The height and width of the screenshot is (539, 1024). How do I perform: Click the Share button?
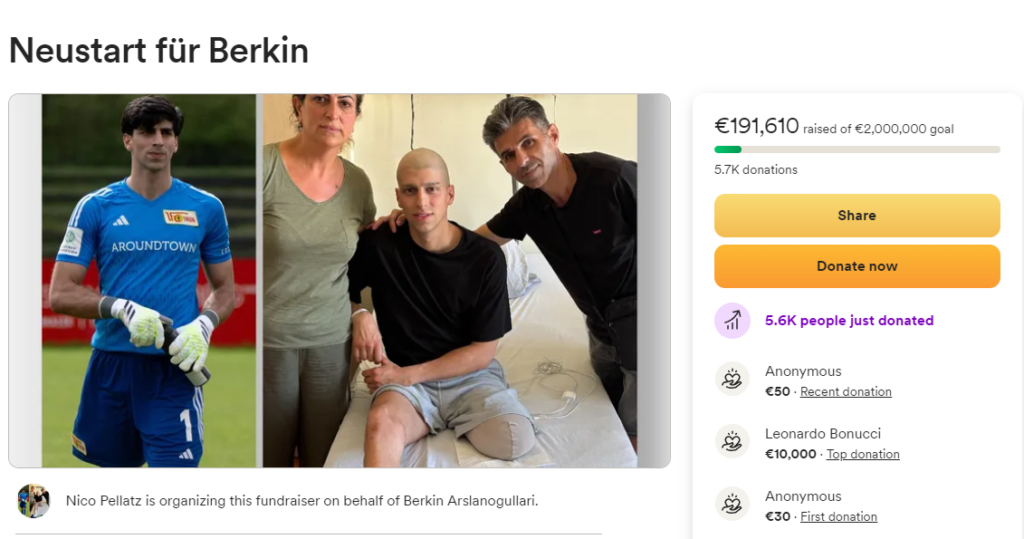point(857,216)
